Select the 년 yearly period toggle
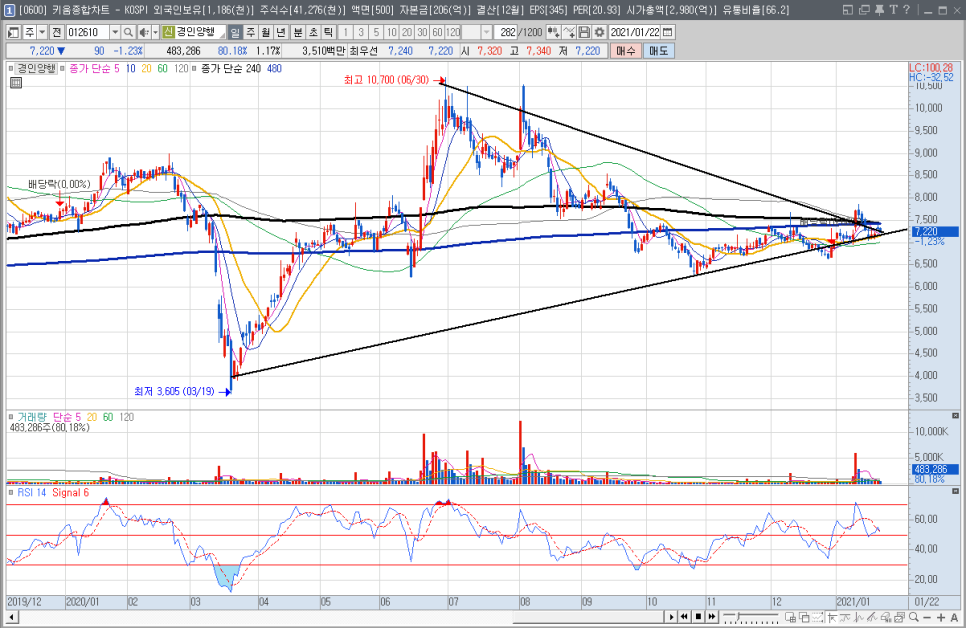This screenshot has height=628, width=966. point(280,32)
